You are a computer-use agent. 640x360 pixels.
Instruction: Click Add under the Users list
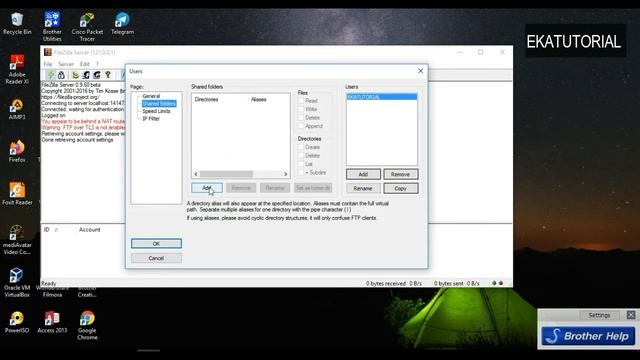(x=363, y=174)
